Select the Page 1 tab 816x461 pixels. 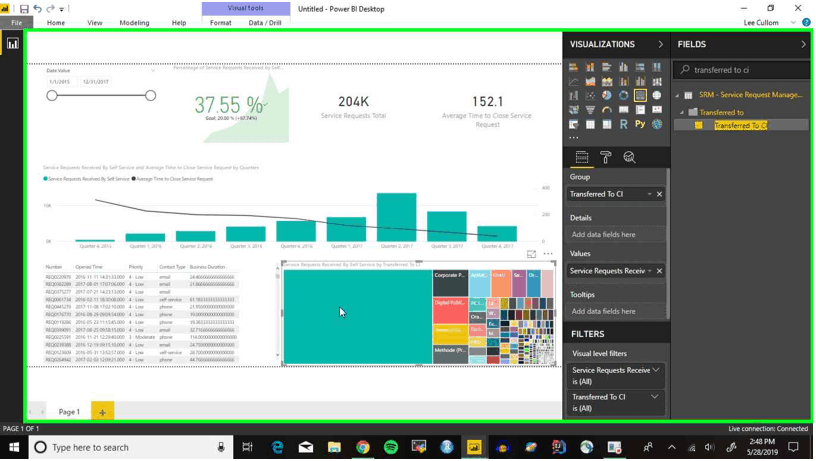coord(69,412)
